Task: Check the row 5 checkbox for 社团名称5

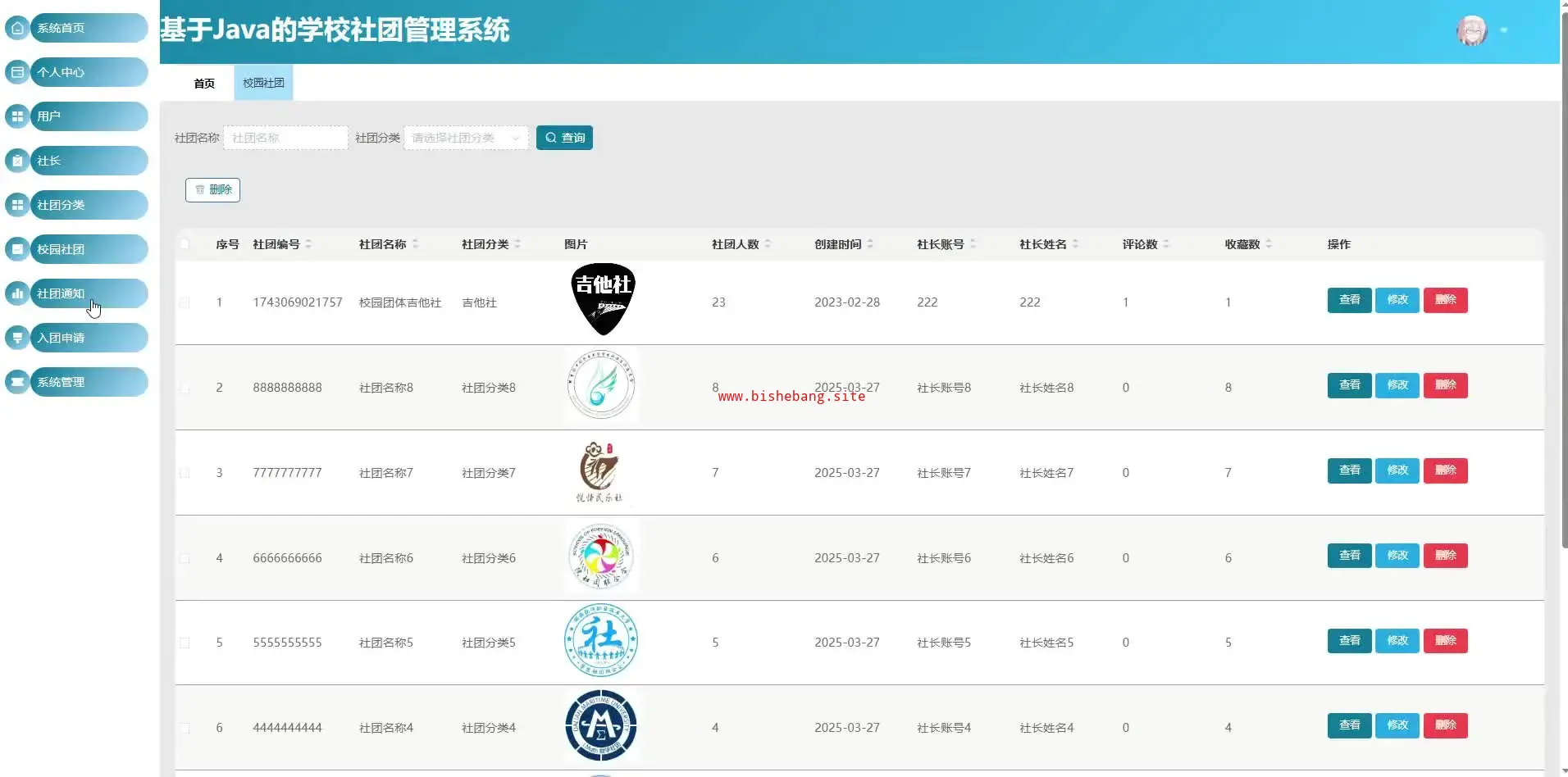Action: tap(185, 643)
